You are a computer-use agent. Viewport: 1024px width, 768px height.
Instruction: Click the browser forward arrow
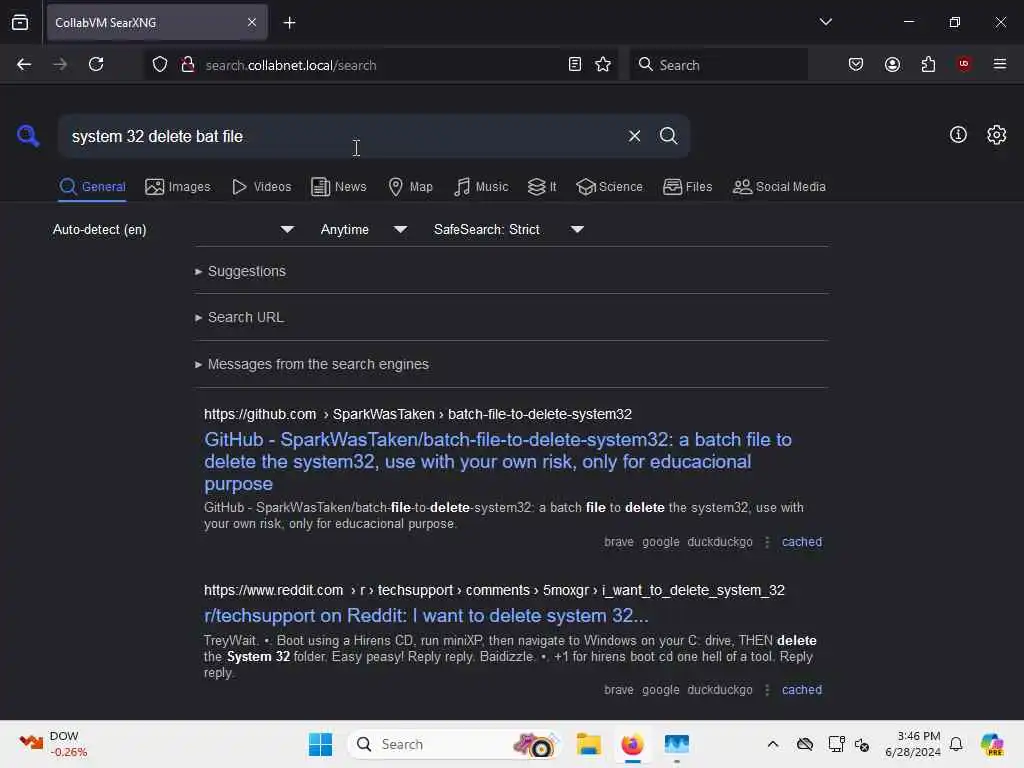pos(60,64)
